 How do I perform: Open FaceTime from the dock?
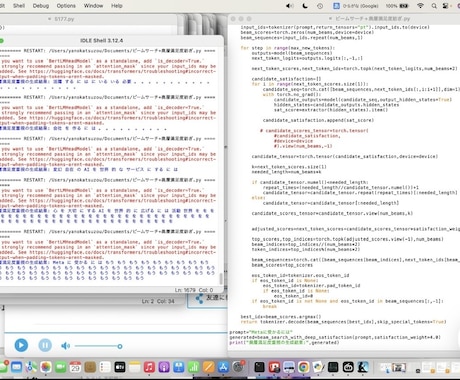point(61,367)
